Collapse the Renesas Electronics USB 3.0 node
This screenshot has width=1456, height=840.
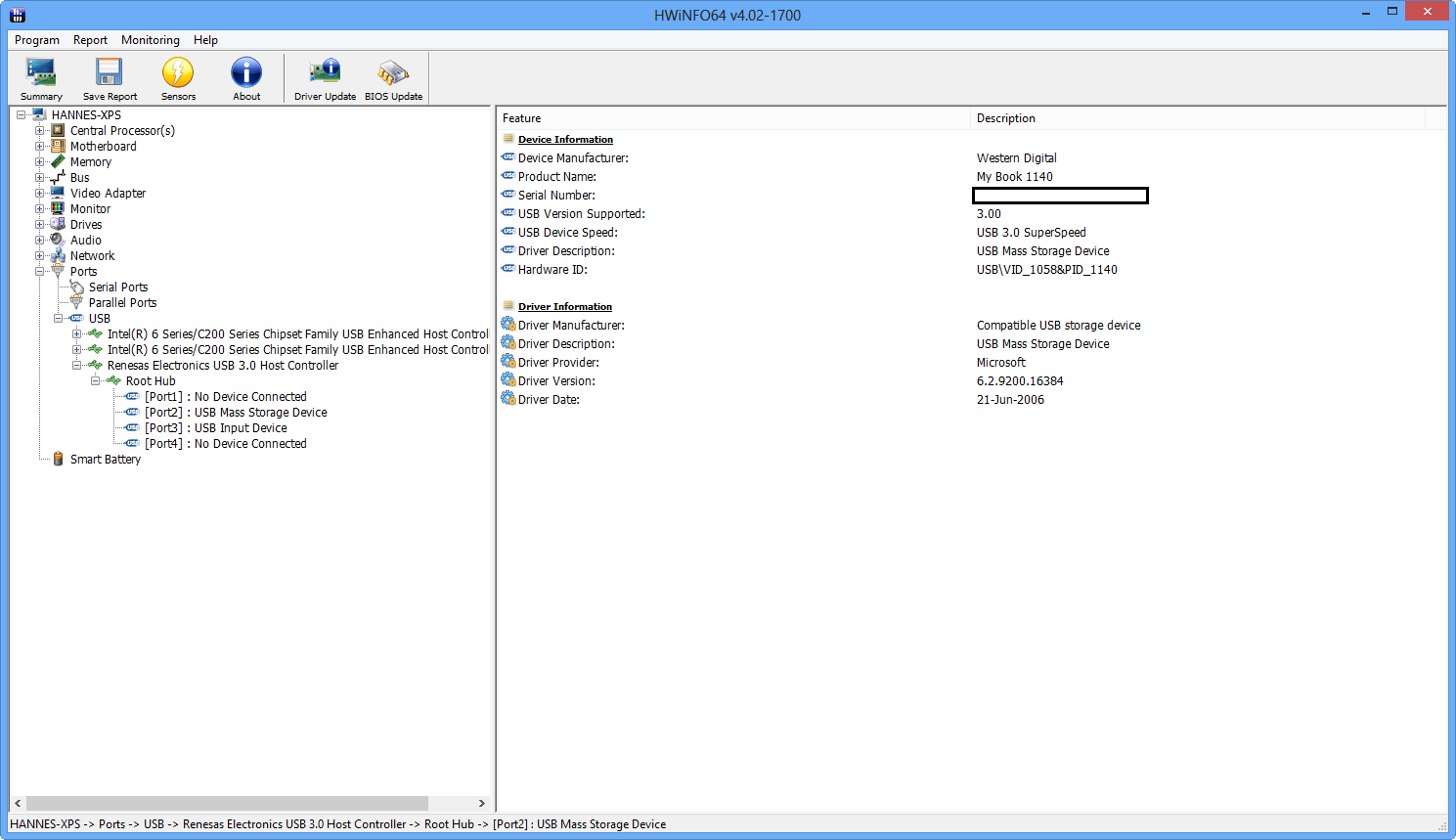tap(77, 365)
